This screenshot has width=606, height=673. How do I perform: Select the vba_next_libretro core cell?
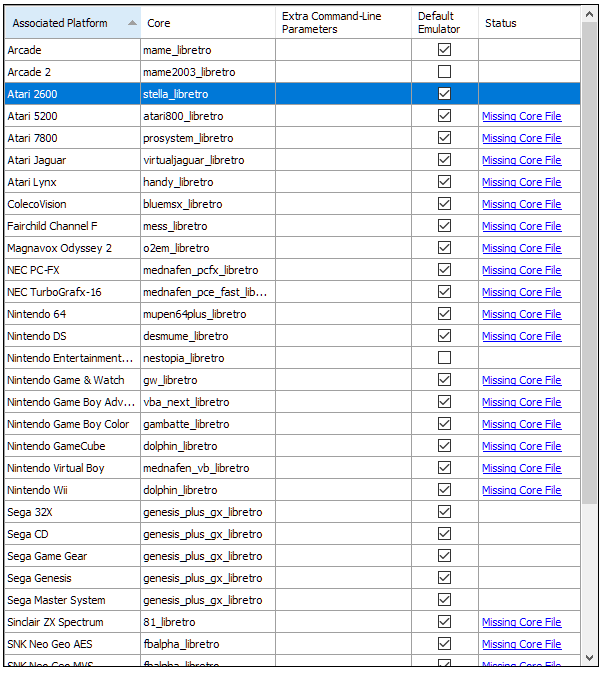(x=208, y=402)
